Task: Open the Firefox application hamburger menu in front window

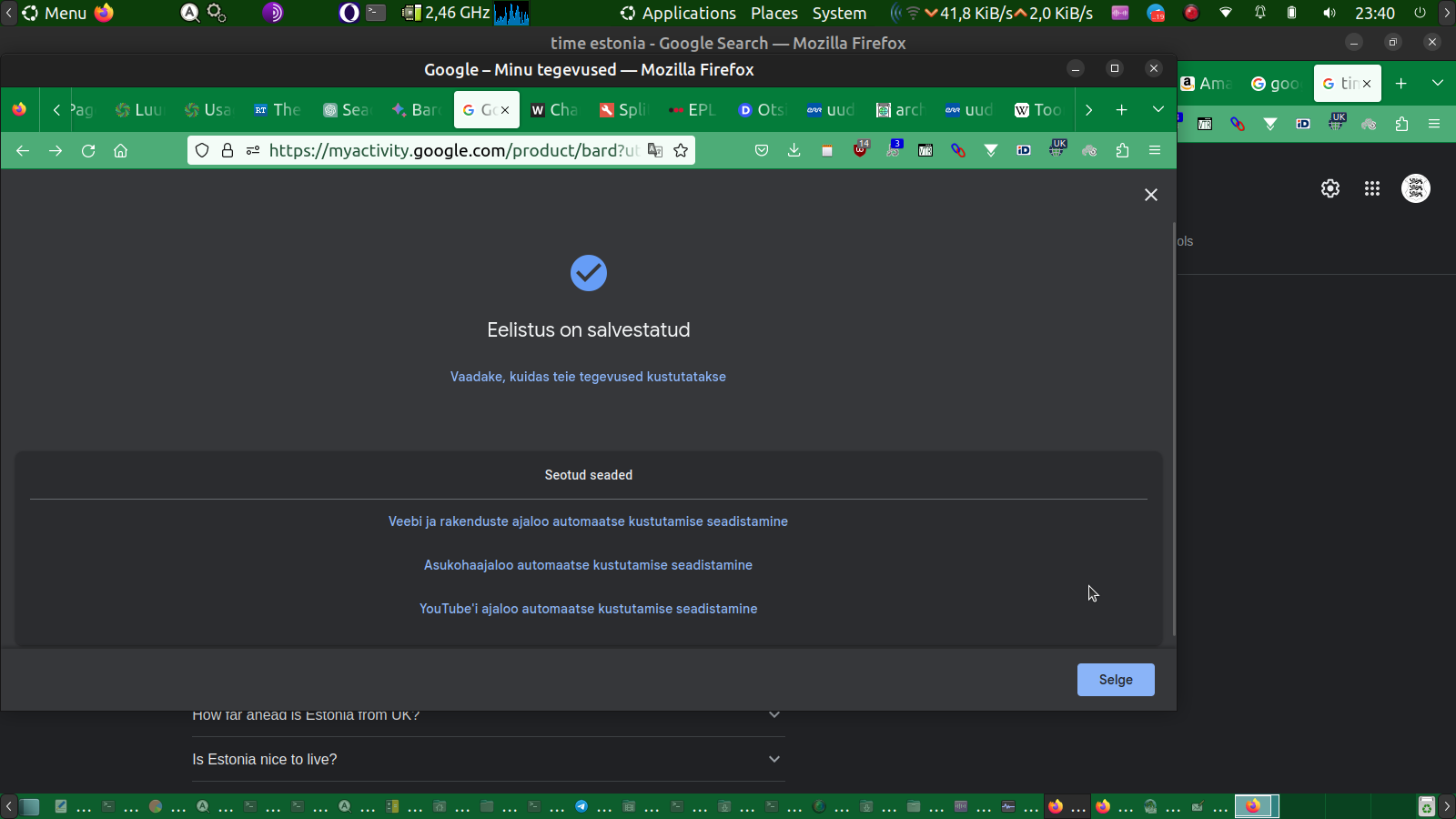Action: (x=1155, y=151)
